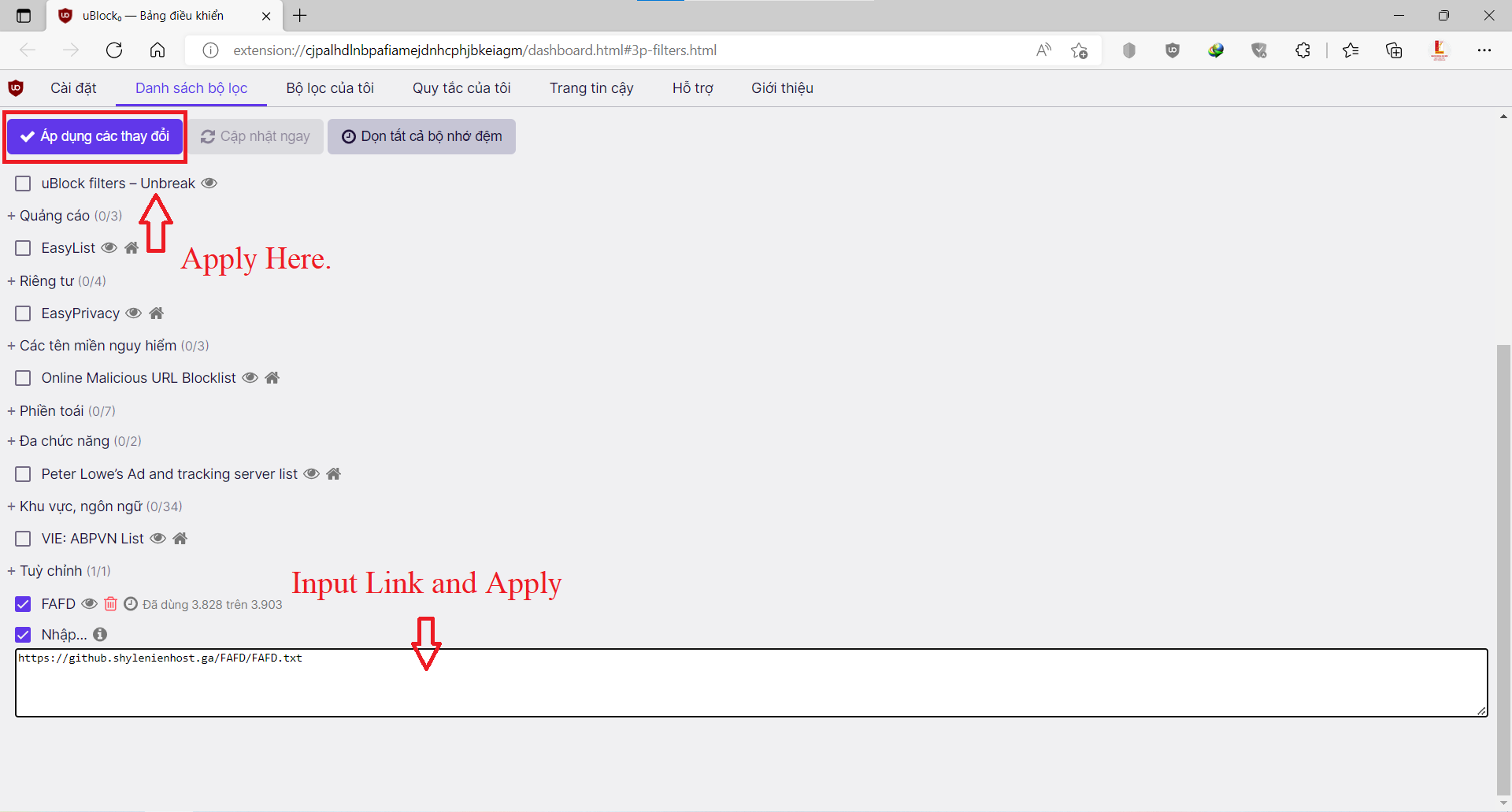Expand the Đa chức năng group
The height and width of the screenshot is (812, 1512).
(74, 441)
